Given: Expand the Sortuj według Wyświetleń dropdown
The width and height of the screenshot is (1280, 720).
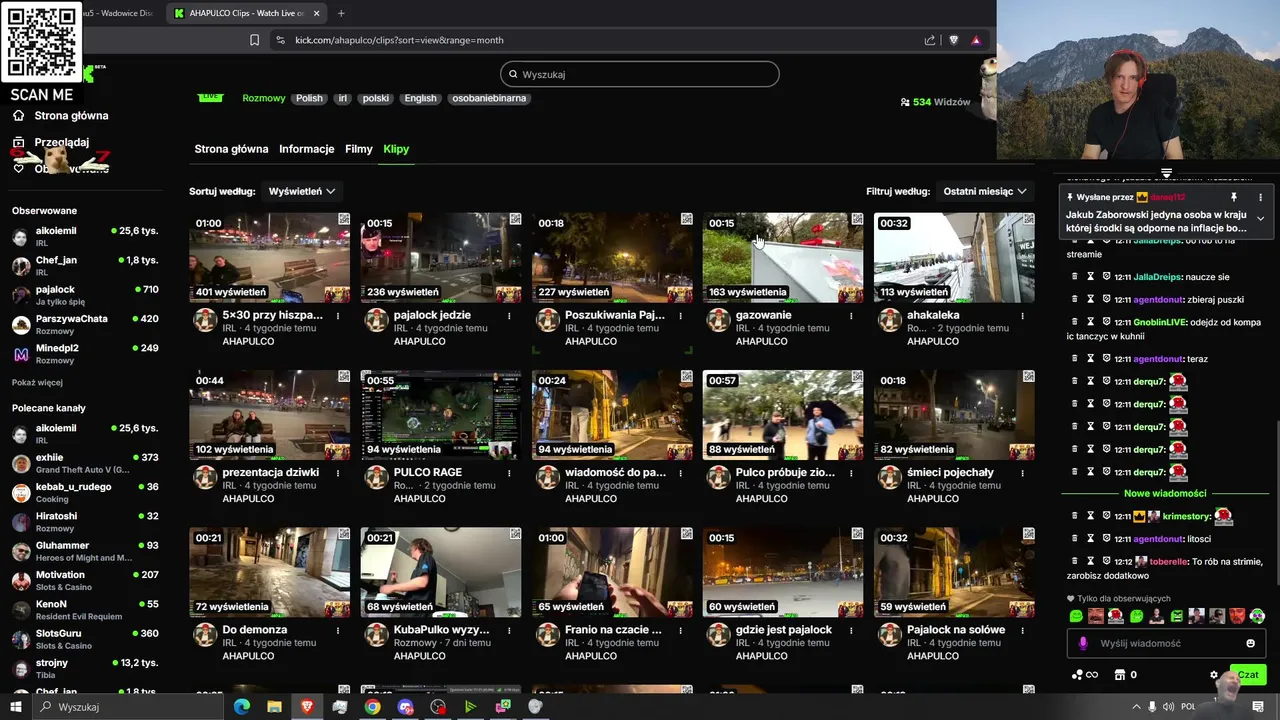Looking at the screenshot, I should pos(302,191).
